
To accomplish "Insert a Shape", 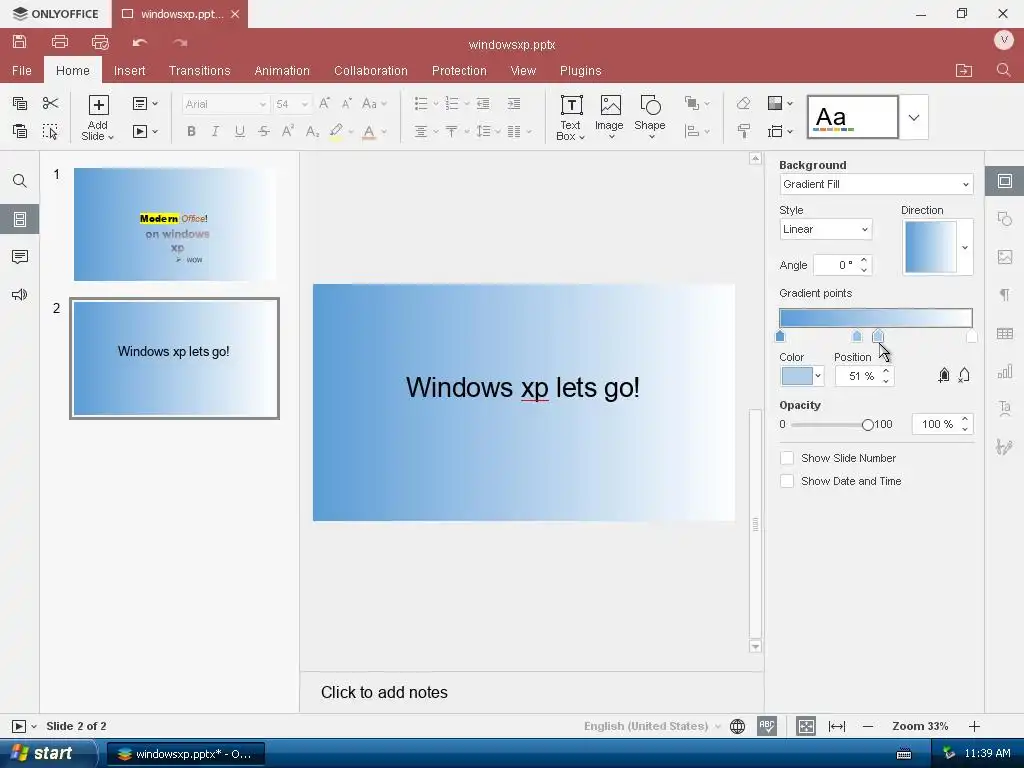I will pos(650,118).
